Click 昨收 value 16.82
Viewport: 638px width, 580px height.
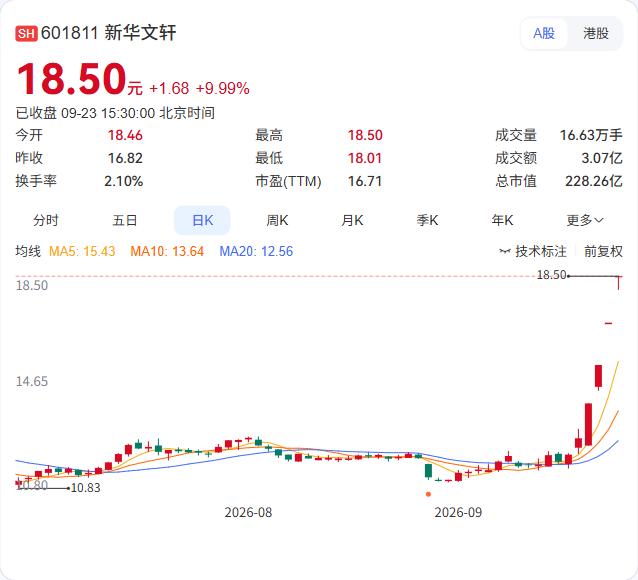coord(125,158)
